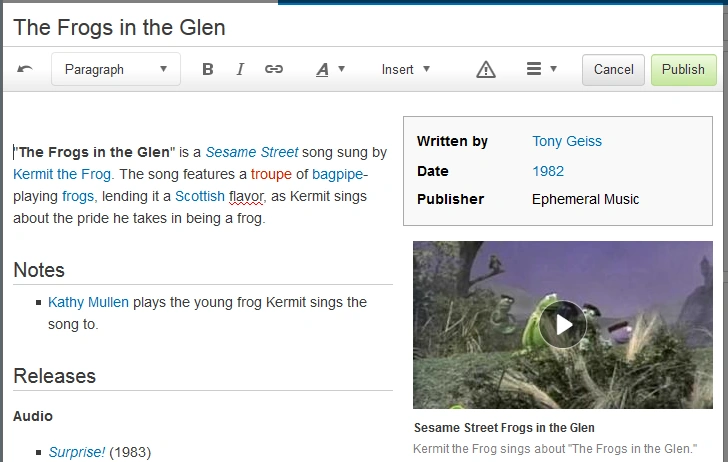The width and height of the screenshot is (728, 462).
Task: Expand the Insert menu
Action: (406, 69)
